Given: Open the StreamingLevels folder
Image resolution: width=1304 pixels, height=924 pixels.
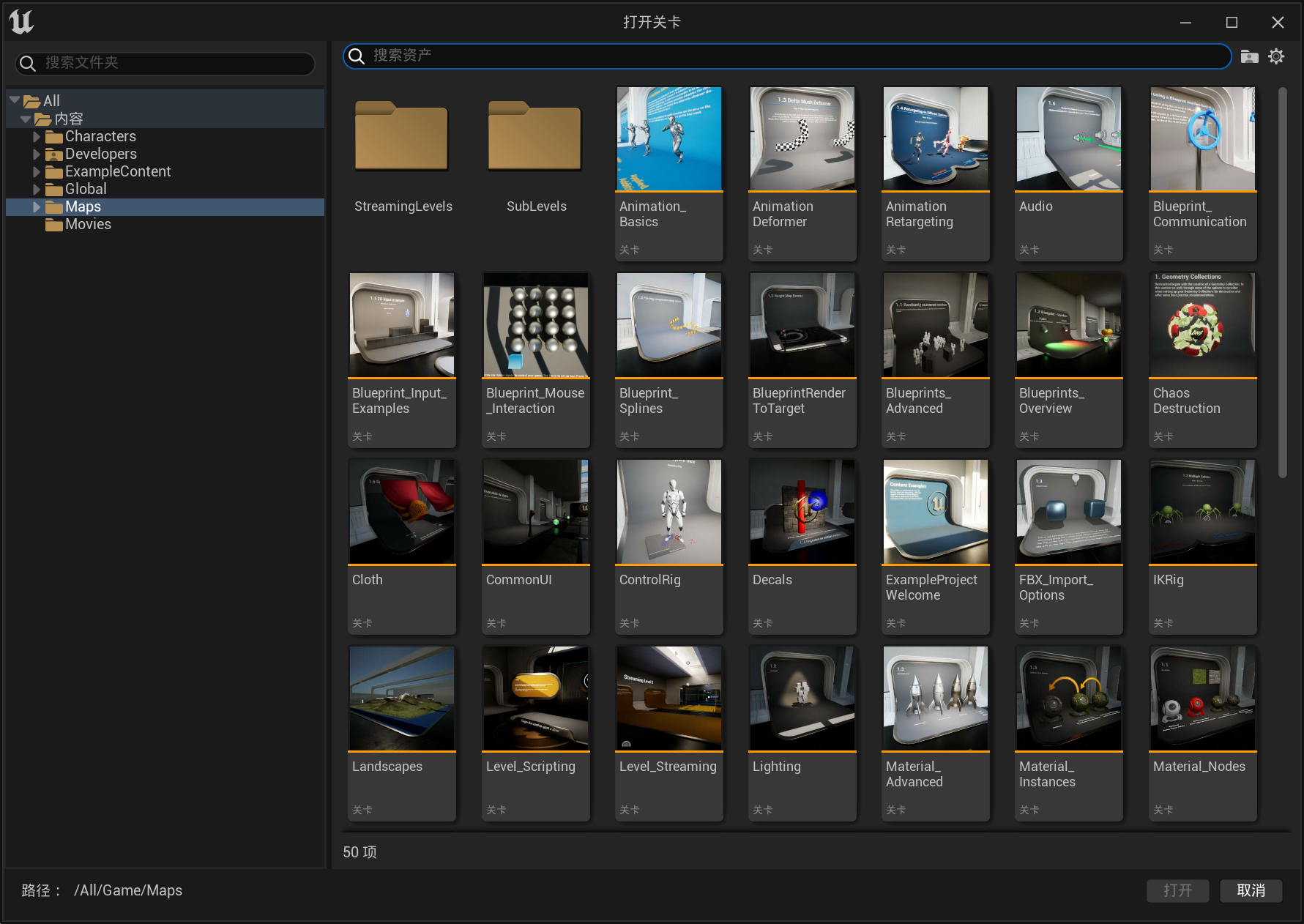Looking at the screenshot, I should (402, 136).
